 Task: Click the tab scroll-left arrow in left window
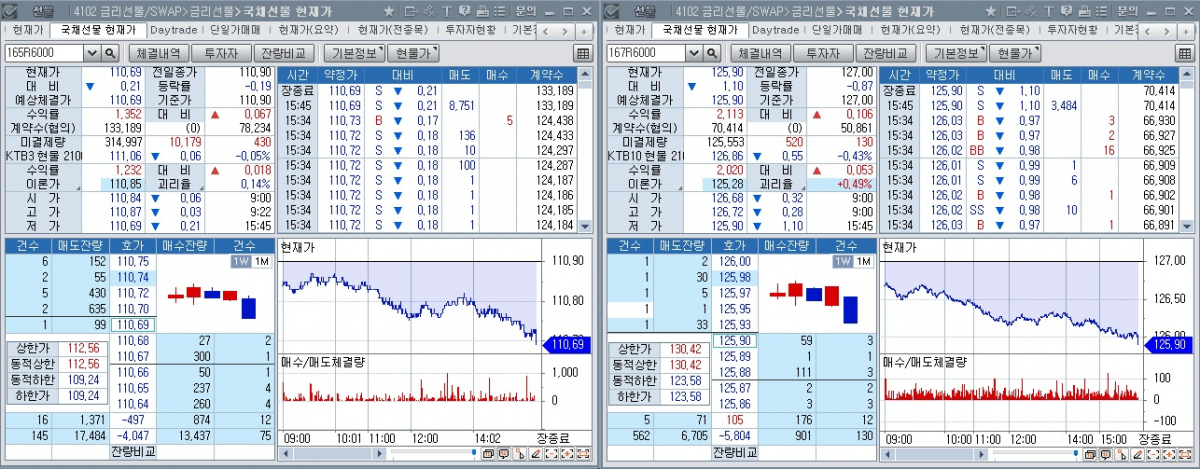click(545, 31)
